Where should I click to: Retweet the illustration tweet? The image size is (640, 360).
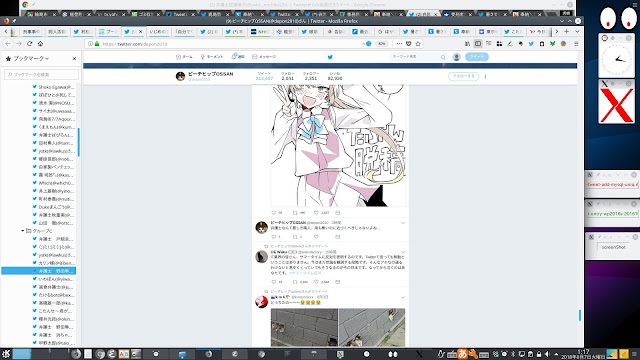tap(295, 213)
